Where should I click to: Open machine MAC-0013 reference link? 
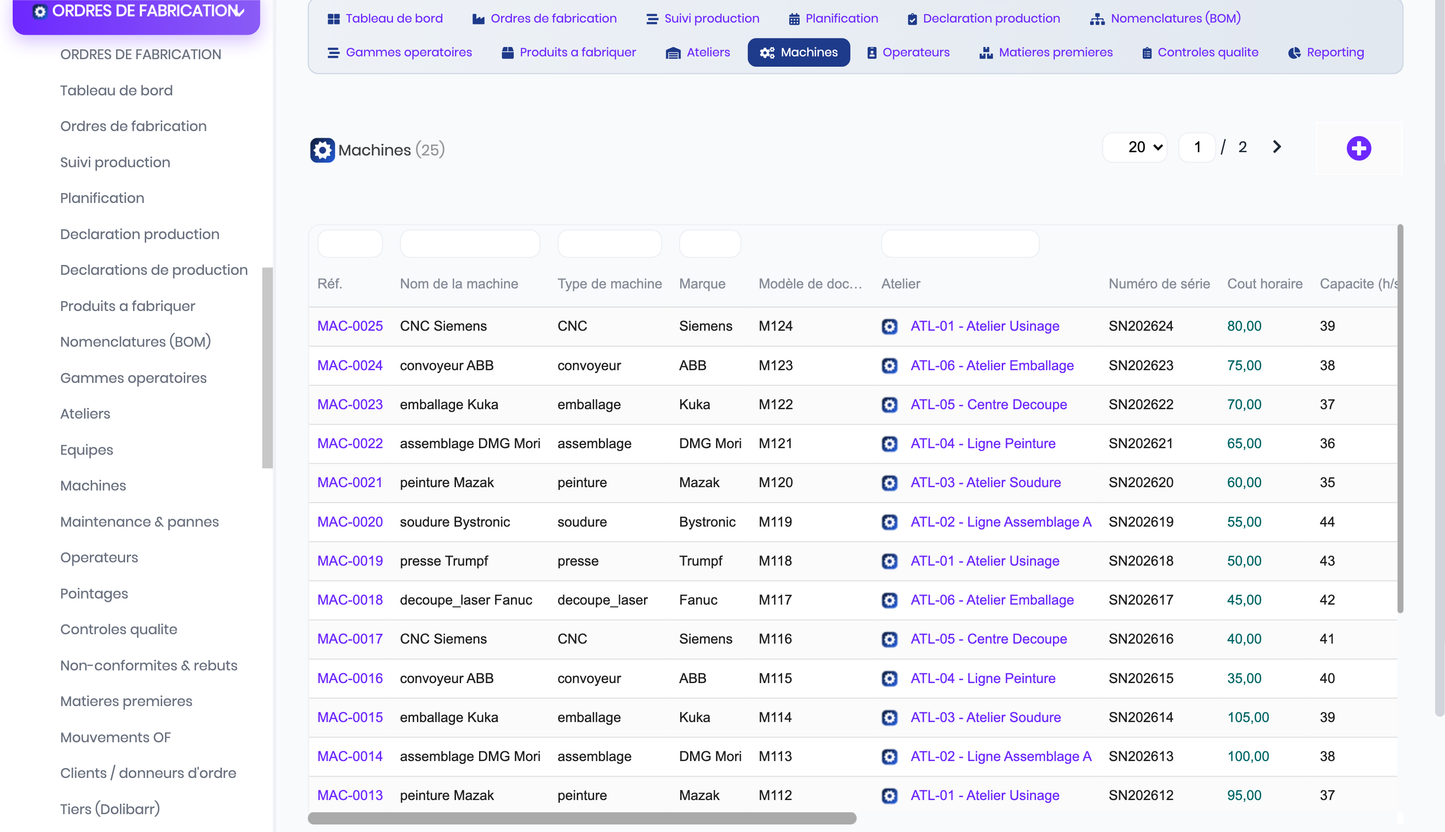click(x=350, y=796)
